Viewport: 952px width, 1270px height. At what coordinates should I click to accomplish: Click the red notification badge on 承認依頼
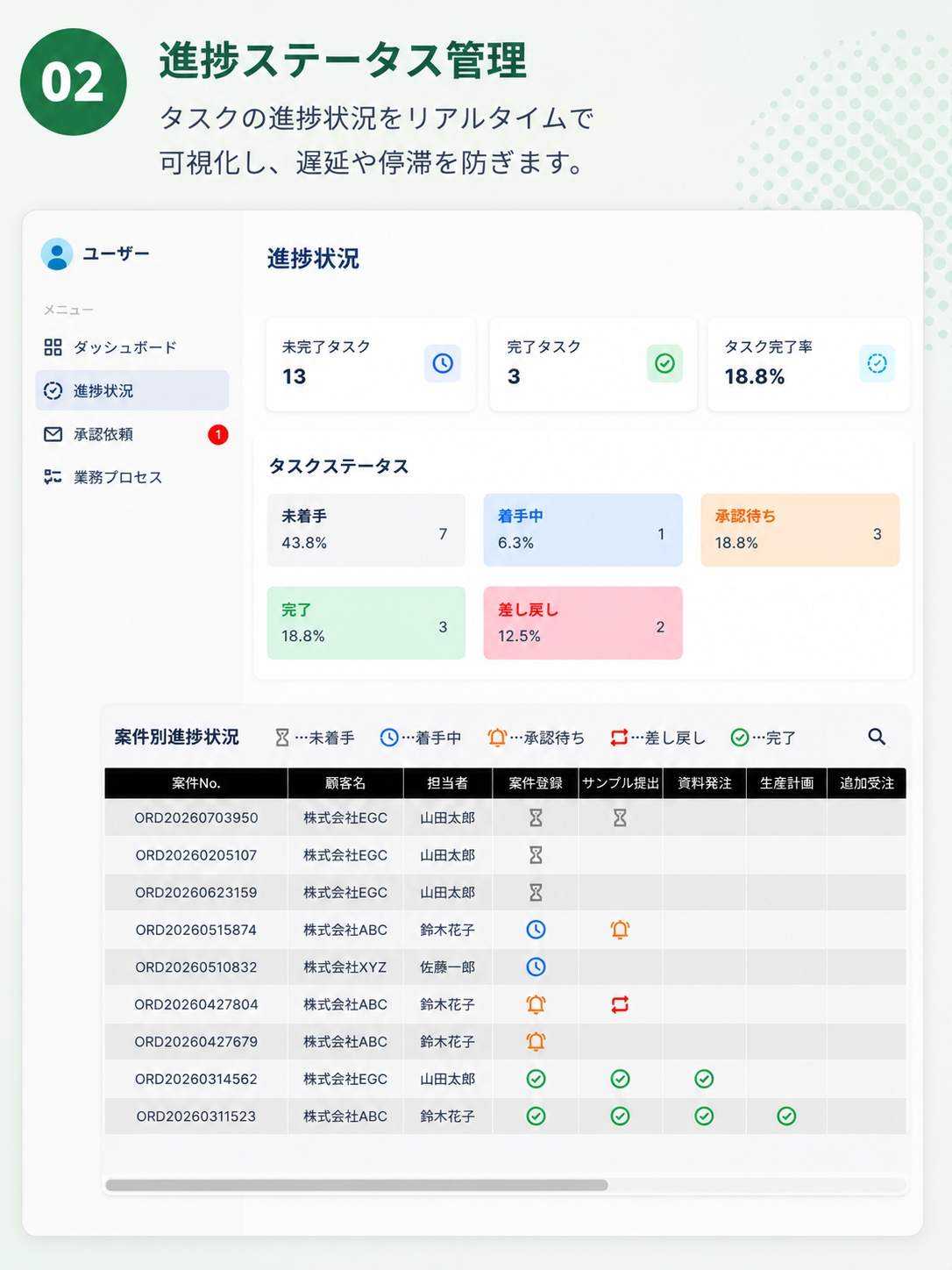click(218, 434)
